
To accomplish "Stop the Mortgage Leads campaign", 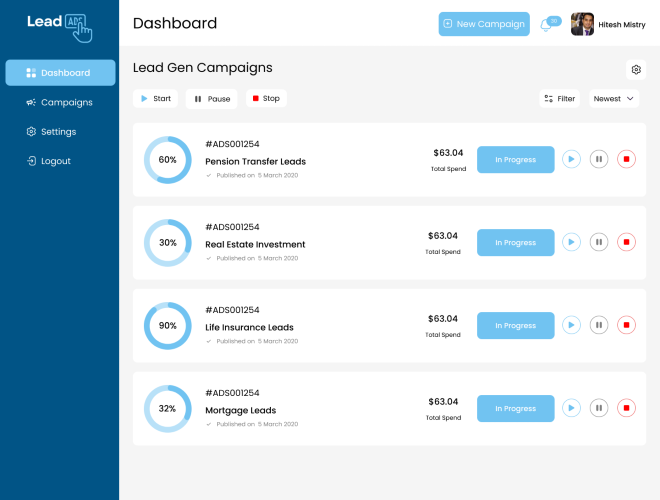I will [626, 408].
